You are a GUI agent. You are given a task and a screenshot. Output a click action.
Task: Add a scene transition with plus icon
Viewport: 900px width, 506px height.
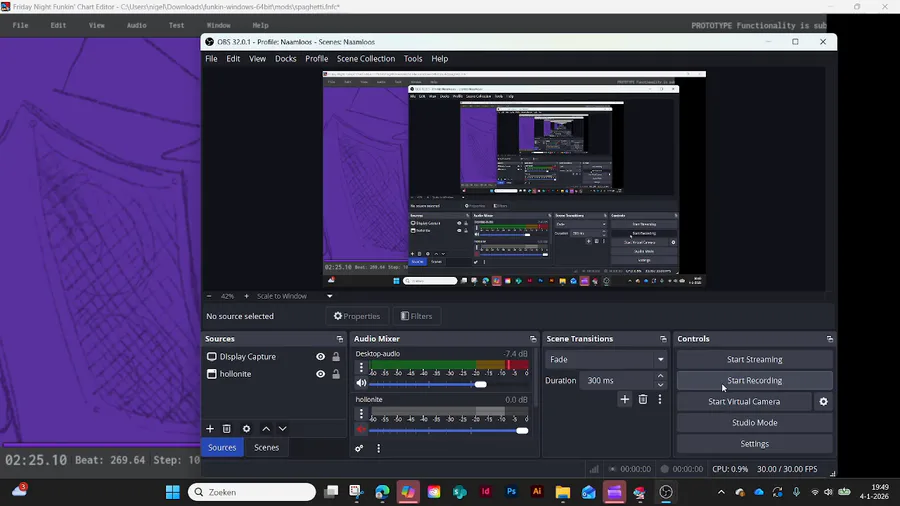click(624, 399)
